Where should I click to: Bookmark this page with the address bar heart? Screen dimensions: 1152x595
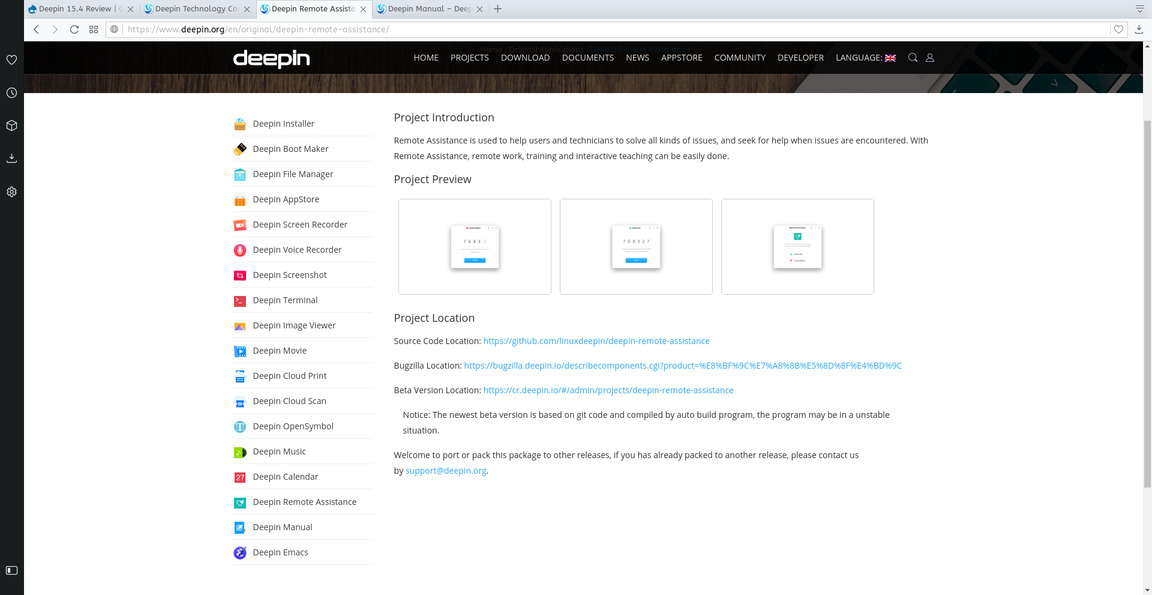(1119, 29)
